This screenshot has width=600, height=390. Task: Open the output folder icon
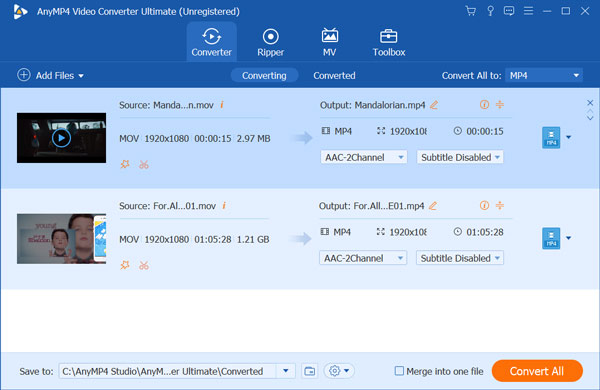(x=309, y=371)
